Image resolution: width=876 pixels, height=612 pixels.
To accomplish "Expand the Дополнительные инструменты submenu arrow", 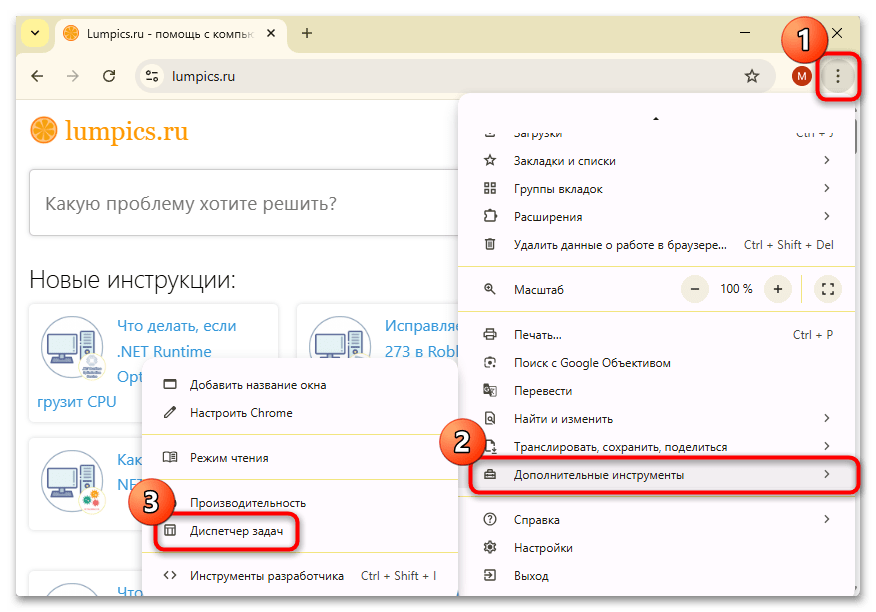I will 827,475.
